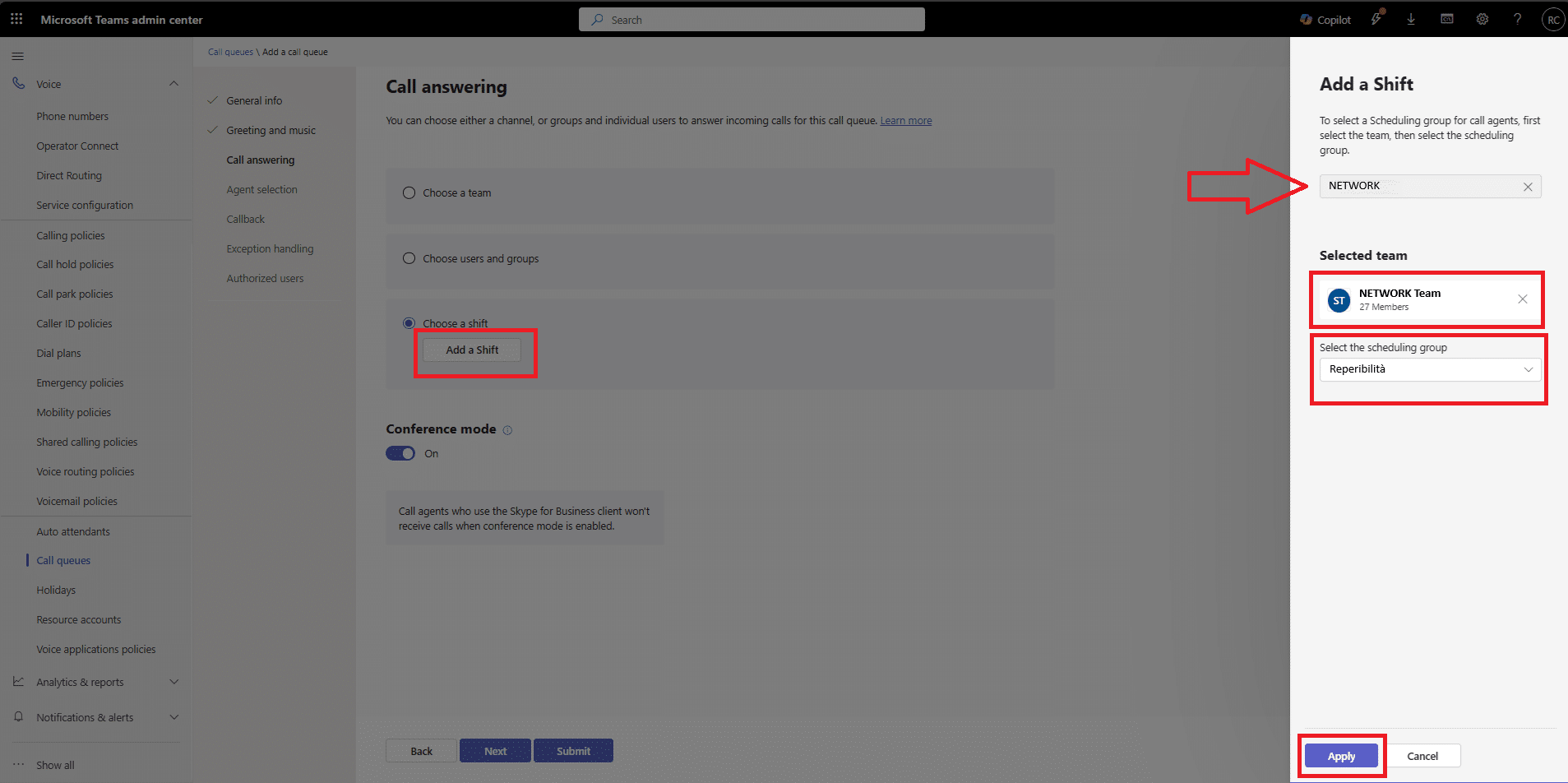Expand the Analytics & reports section
1568x783 pixels.
173,682
